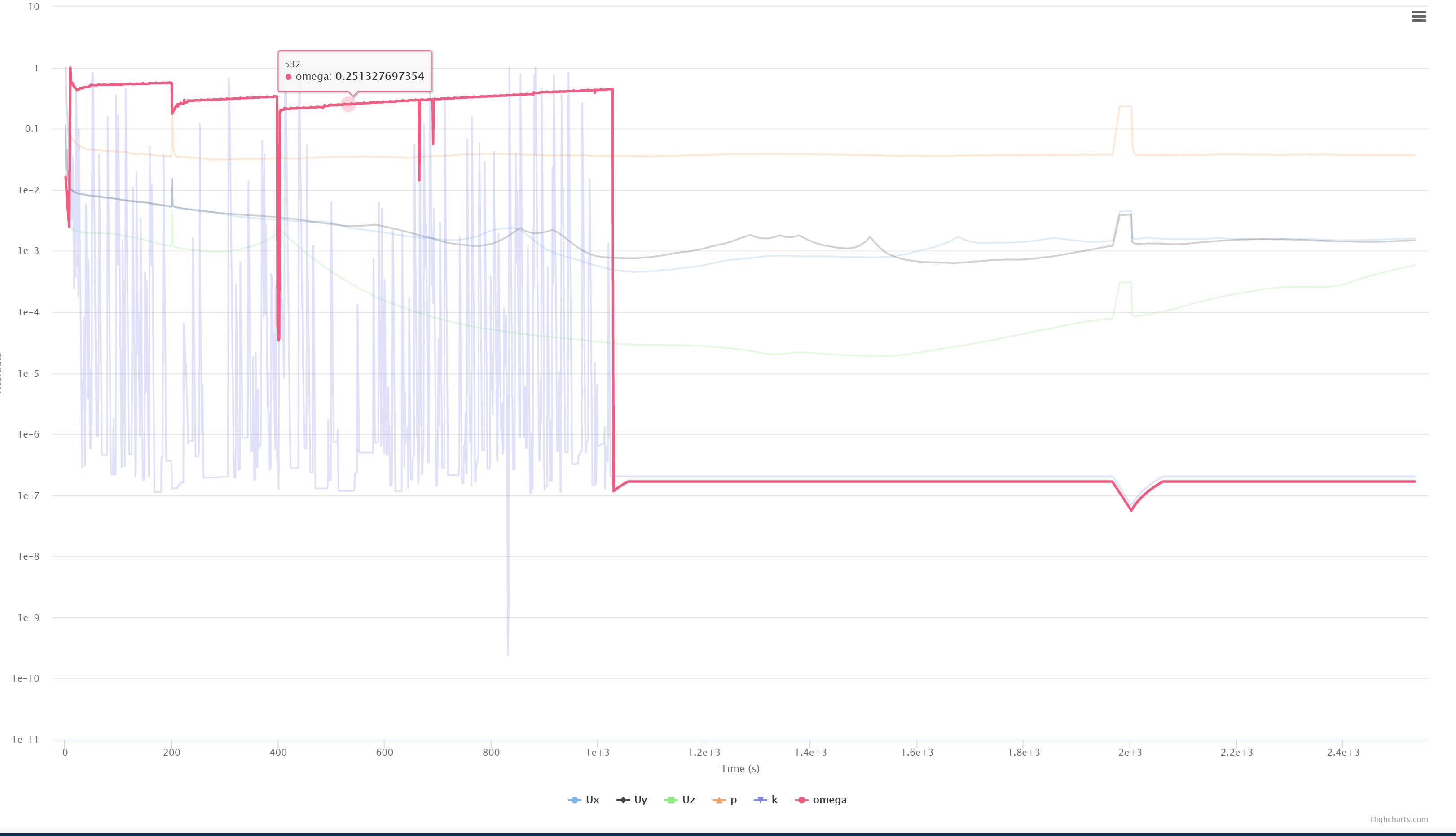The image size is (1456, 836).
Task: Hide the omega series via legend label
Action: (x=829, y=800)
